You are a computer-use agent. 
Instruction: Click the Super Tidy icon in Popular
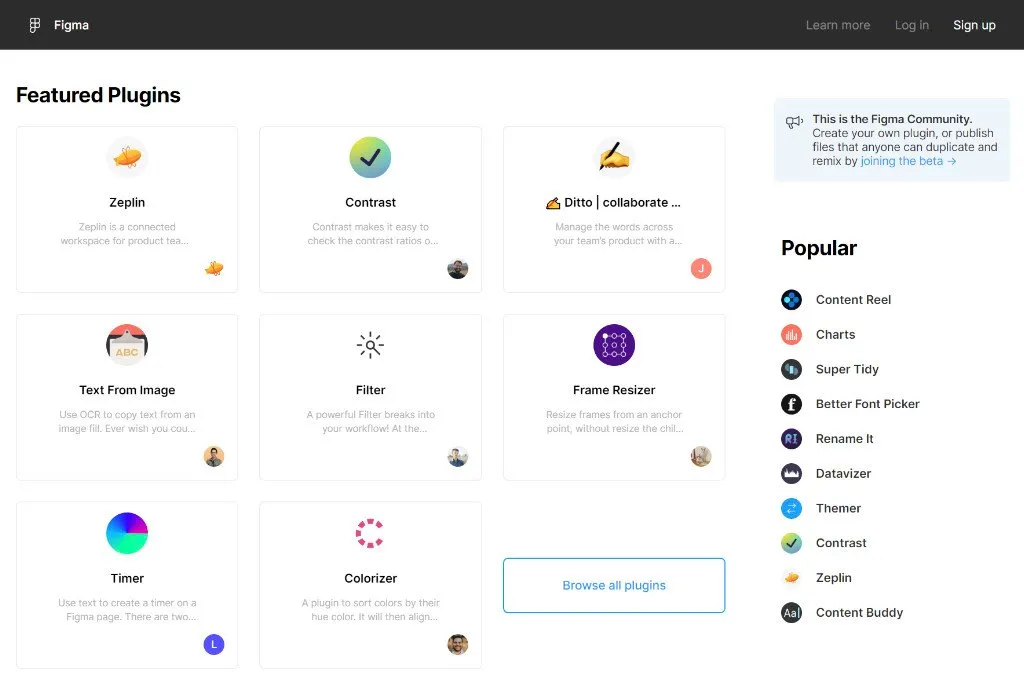[792, 369]
